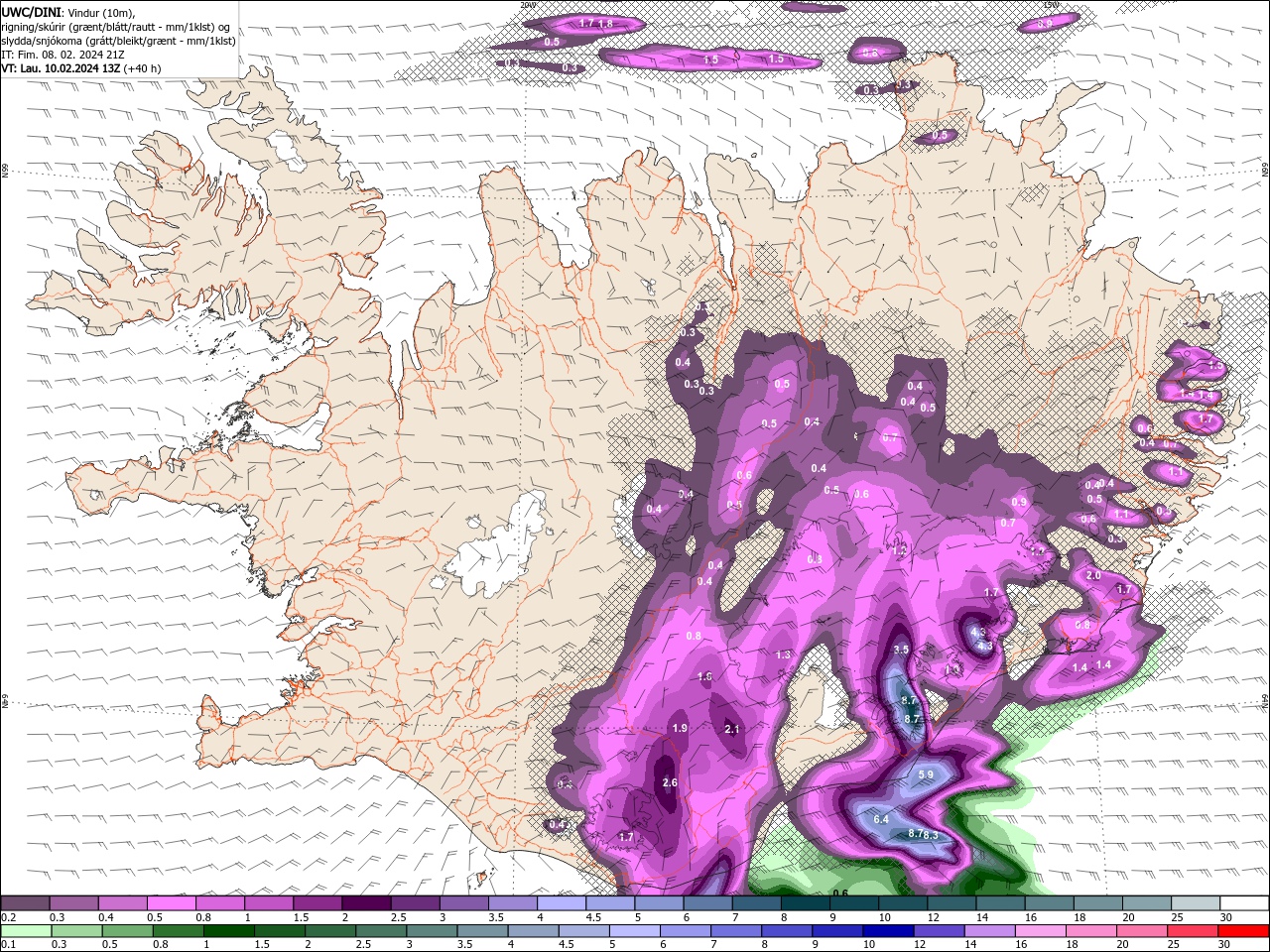Select the 'VT: Lau. 10.02.2024 13Z' valid time
The width and height of the screenshot is (1270, 952).
pyautogui.click(x=62, y=68)
